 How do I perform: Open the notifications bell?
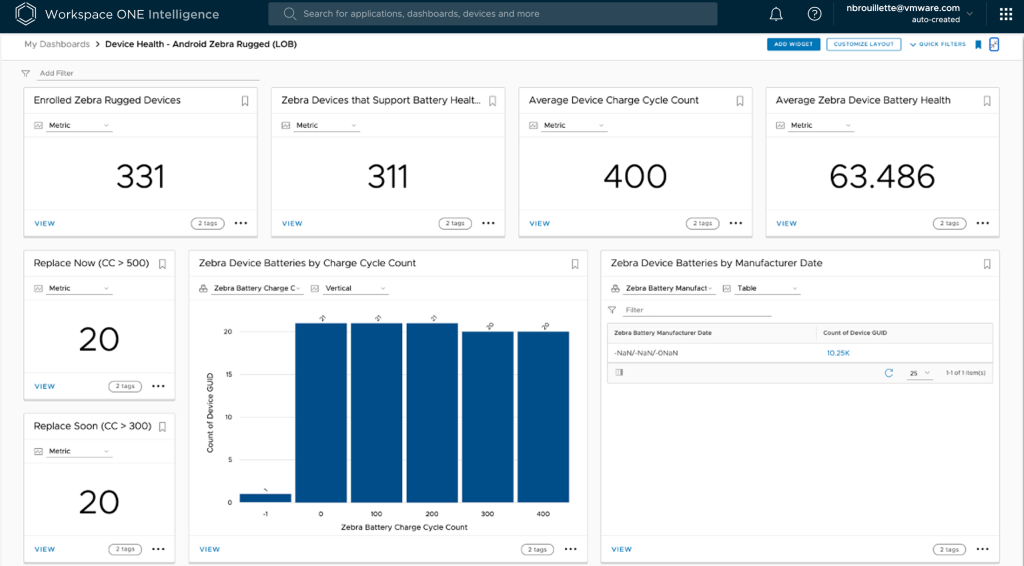[x=776, y=14]
